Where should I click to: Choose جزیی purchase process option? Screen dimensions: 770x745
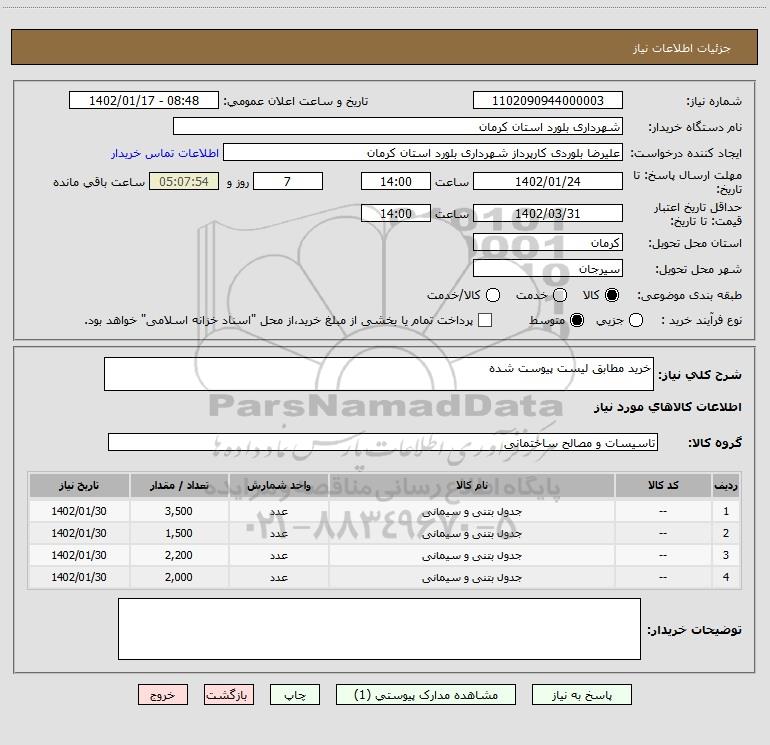636,320
